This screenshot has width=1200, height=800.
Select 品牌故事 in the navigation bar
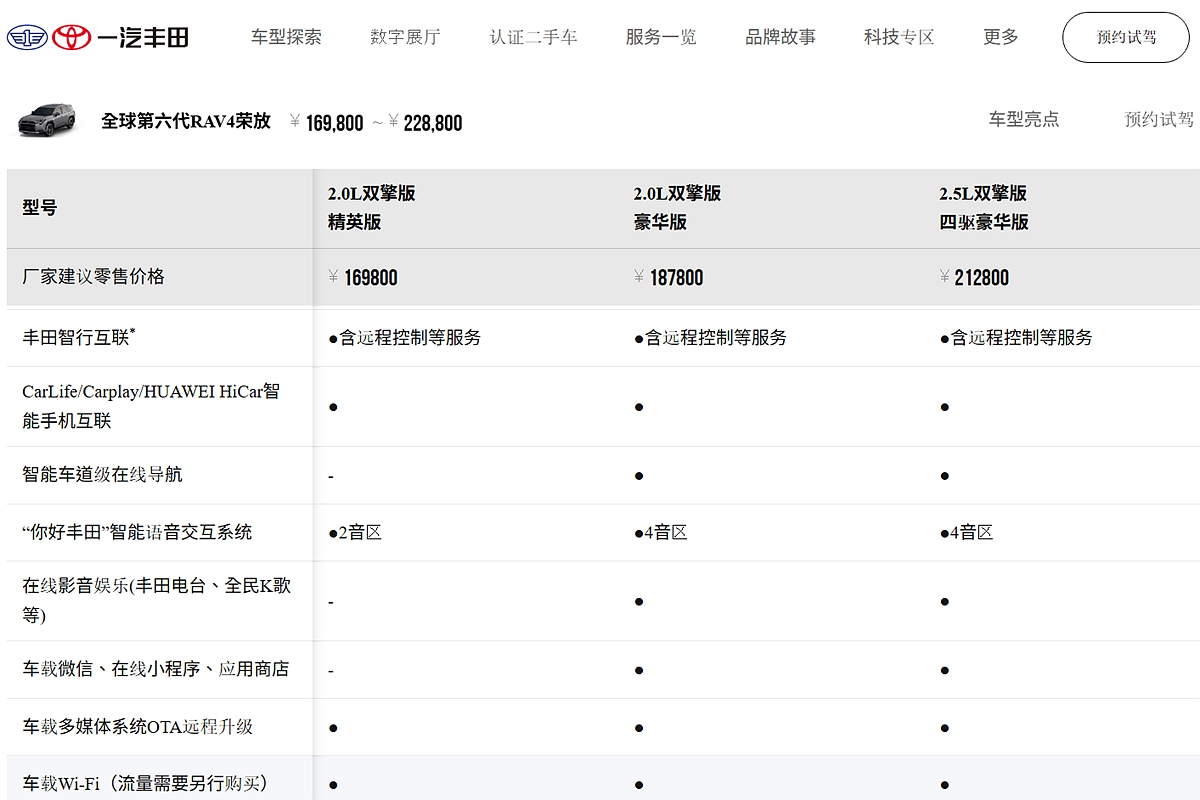(780, 37)
